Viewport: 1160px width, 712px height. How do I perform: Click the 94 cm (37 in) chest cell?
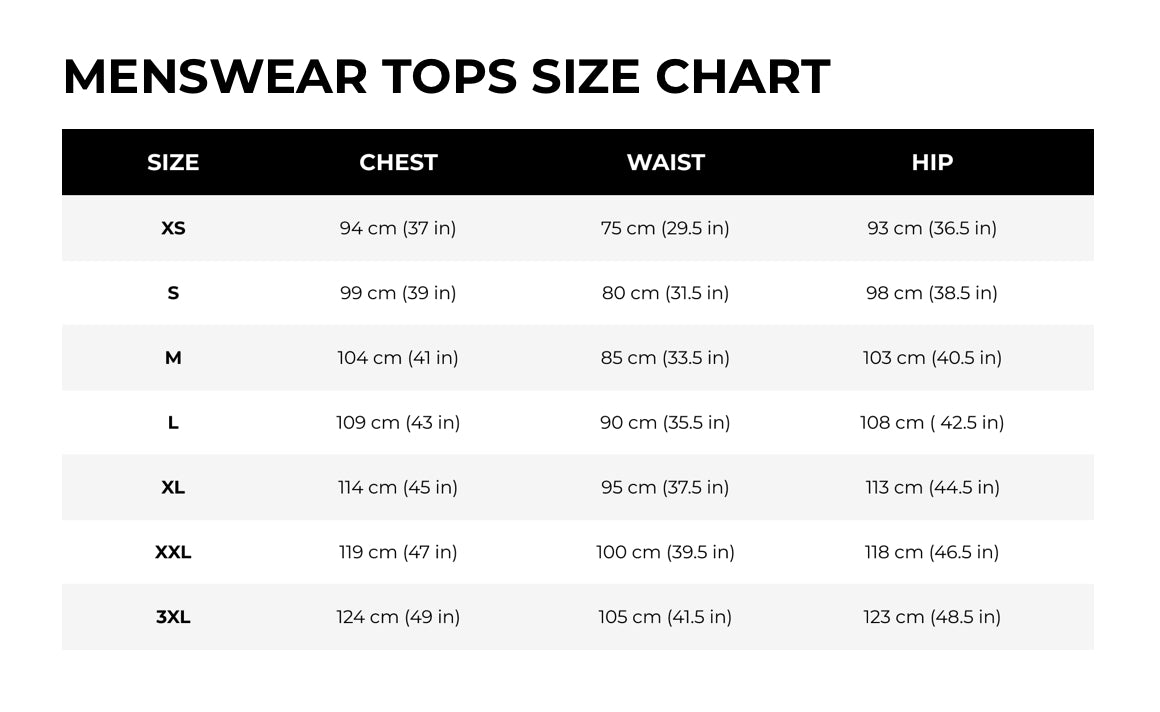(x=398, y=228)
